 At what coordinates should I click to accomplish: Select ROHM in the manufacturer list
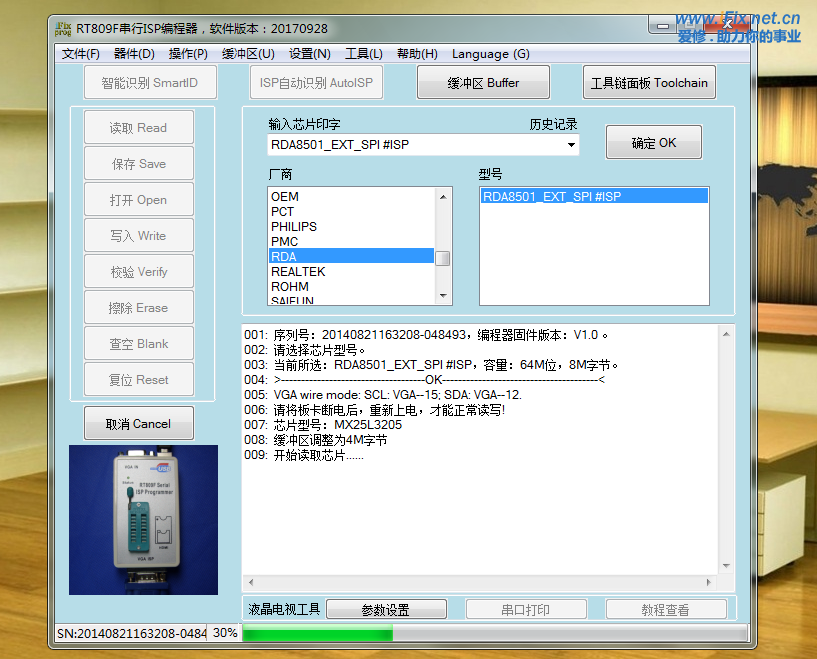290,287
